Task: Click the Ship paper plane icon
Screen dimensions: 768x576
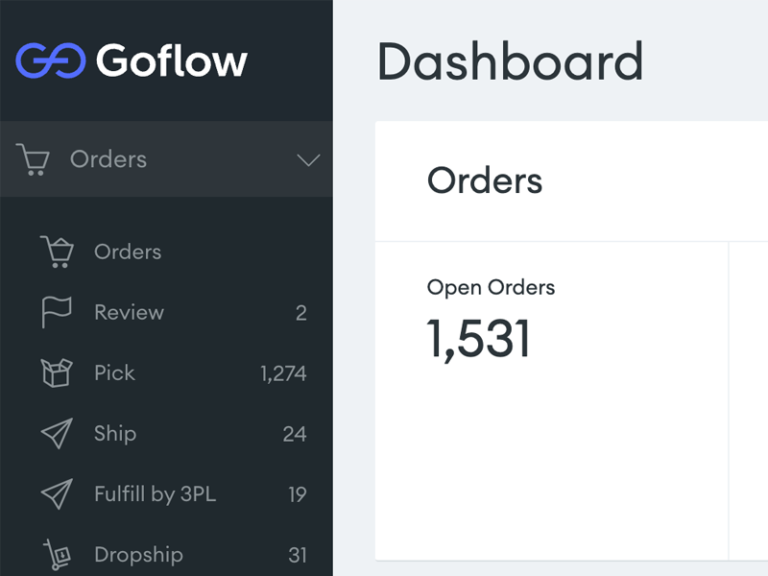Action: (x=56, y=433)
